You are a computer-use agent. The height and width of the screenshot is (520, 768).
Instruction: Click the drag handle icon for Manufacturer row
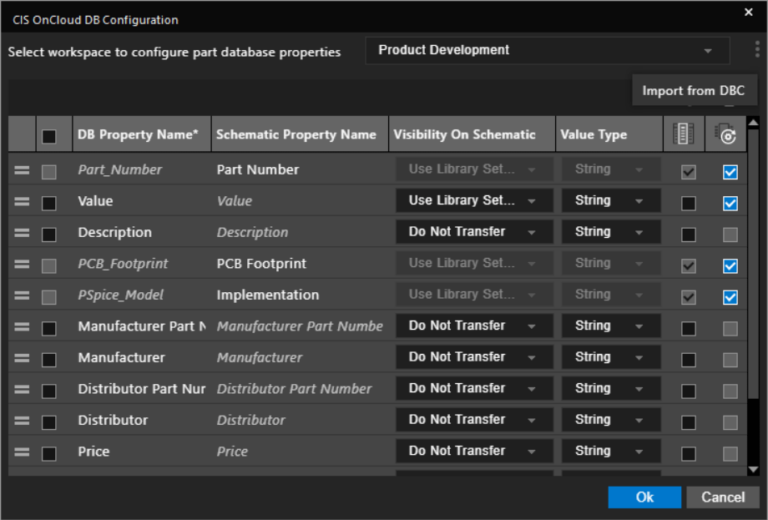(22, 358)
